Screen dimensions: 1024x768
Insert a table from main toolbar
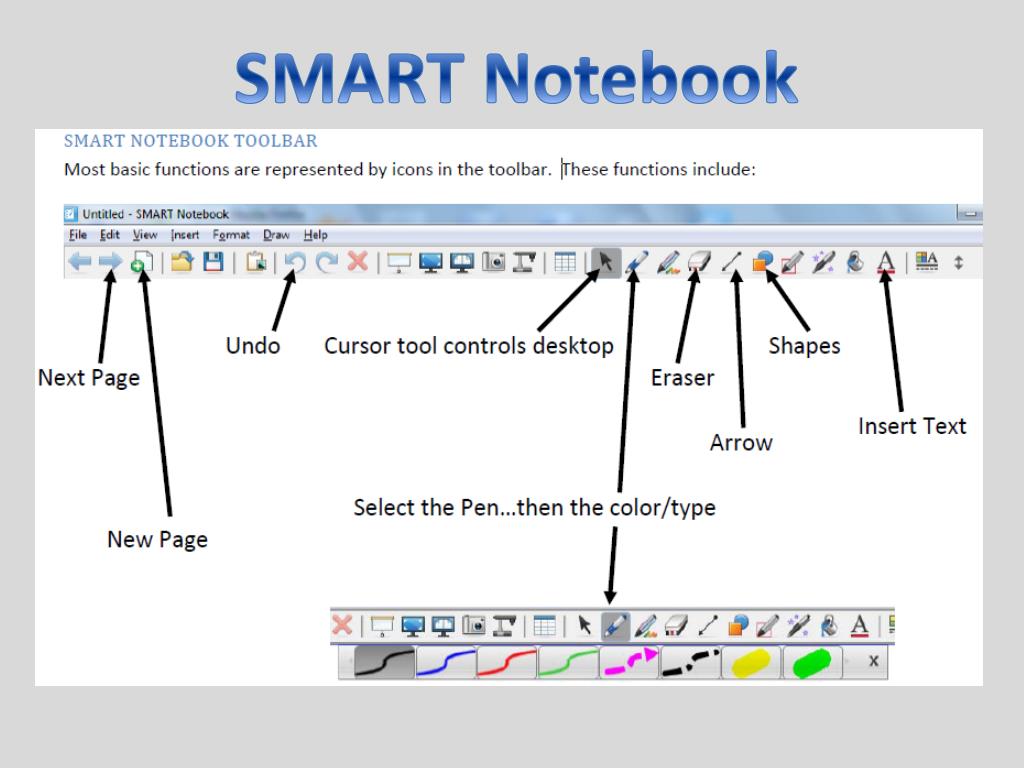tap(565, 263)
